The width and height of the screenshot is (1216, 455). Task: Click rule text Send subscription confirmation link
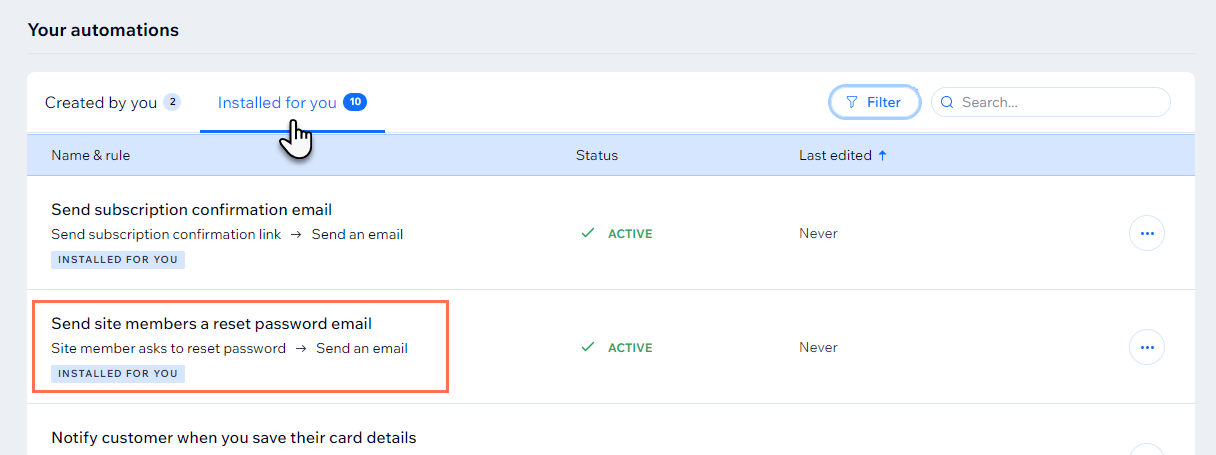(166, 234)
